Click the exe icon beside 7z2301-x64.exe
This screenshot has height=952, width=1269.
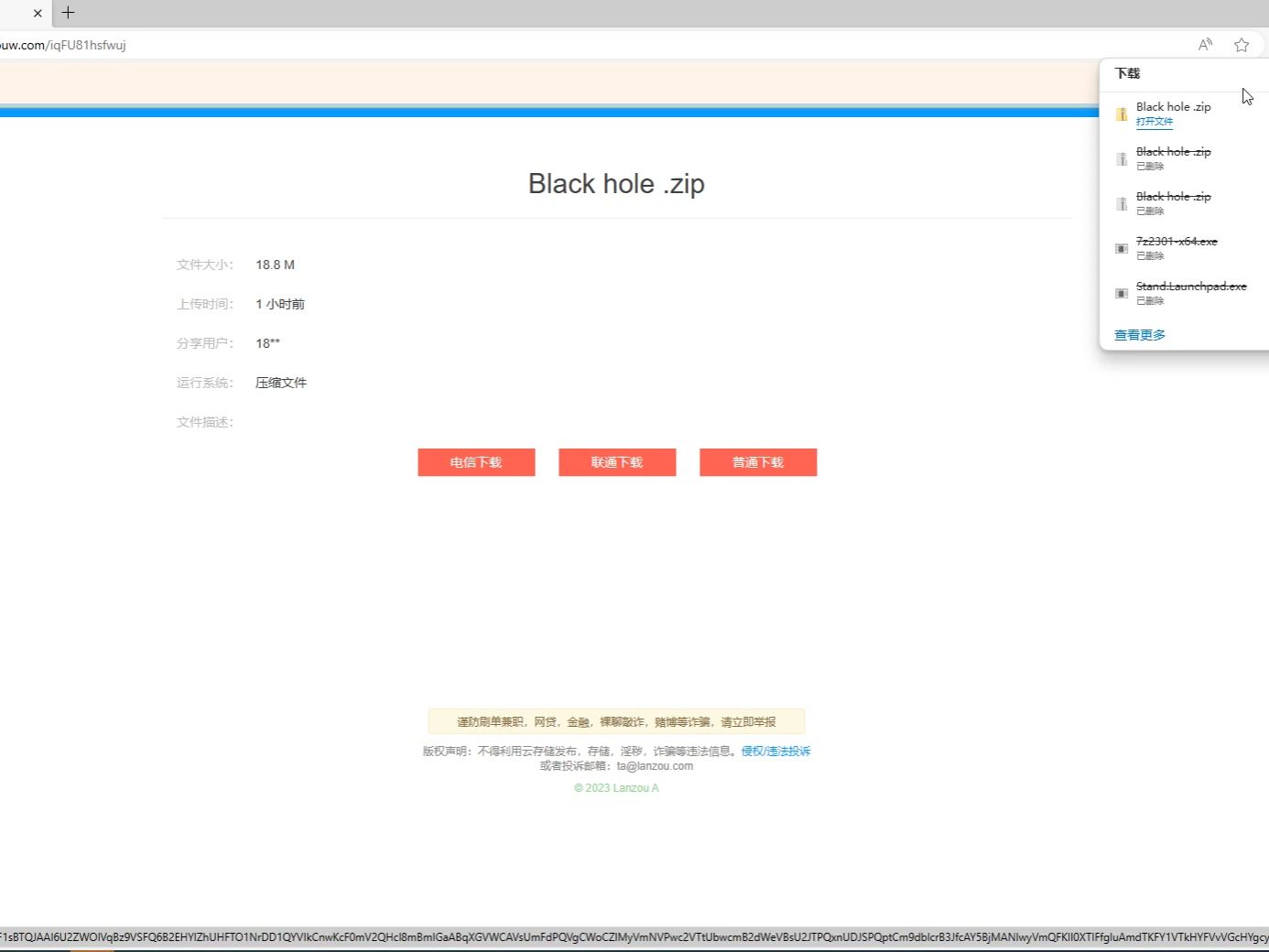1122,248
